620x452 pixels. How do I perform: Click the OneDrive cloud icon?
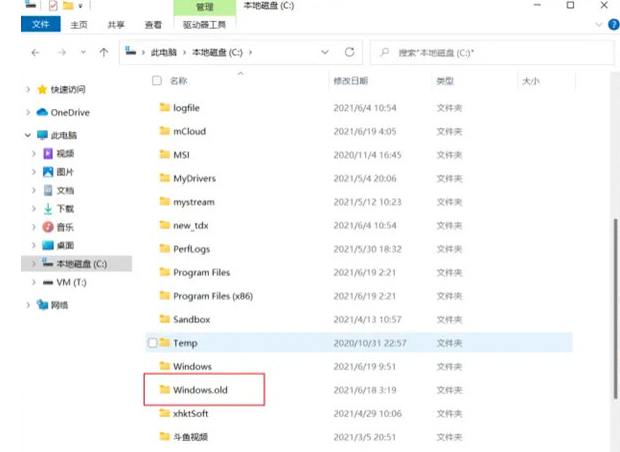42,113
